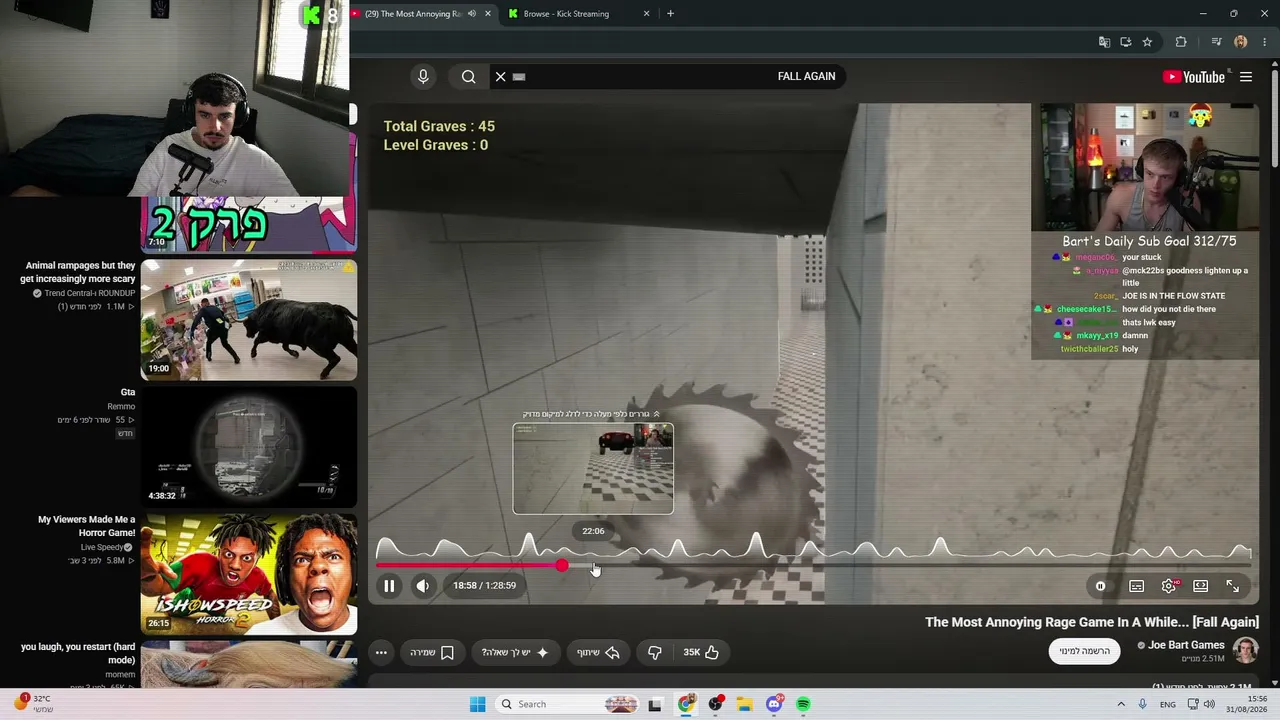Save the video with the bookmark button
Viewport: 1280px width, 720px height.
tap(433, 652)
